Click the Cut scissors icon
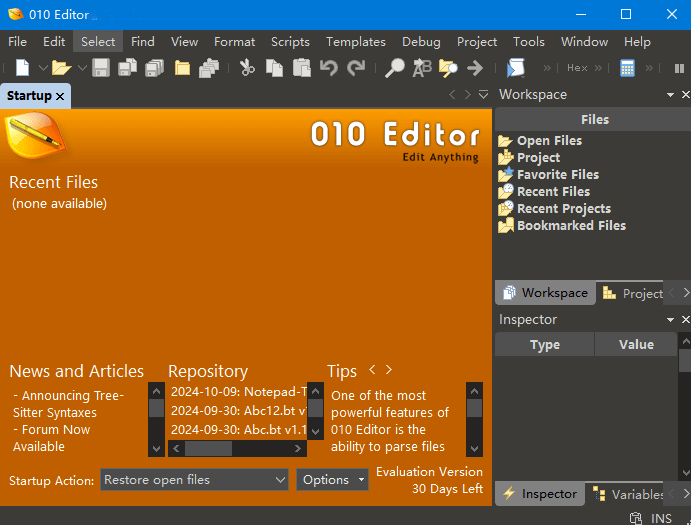Screen dimensions: 691x525 point(247,68)
